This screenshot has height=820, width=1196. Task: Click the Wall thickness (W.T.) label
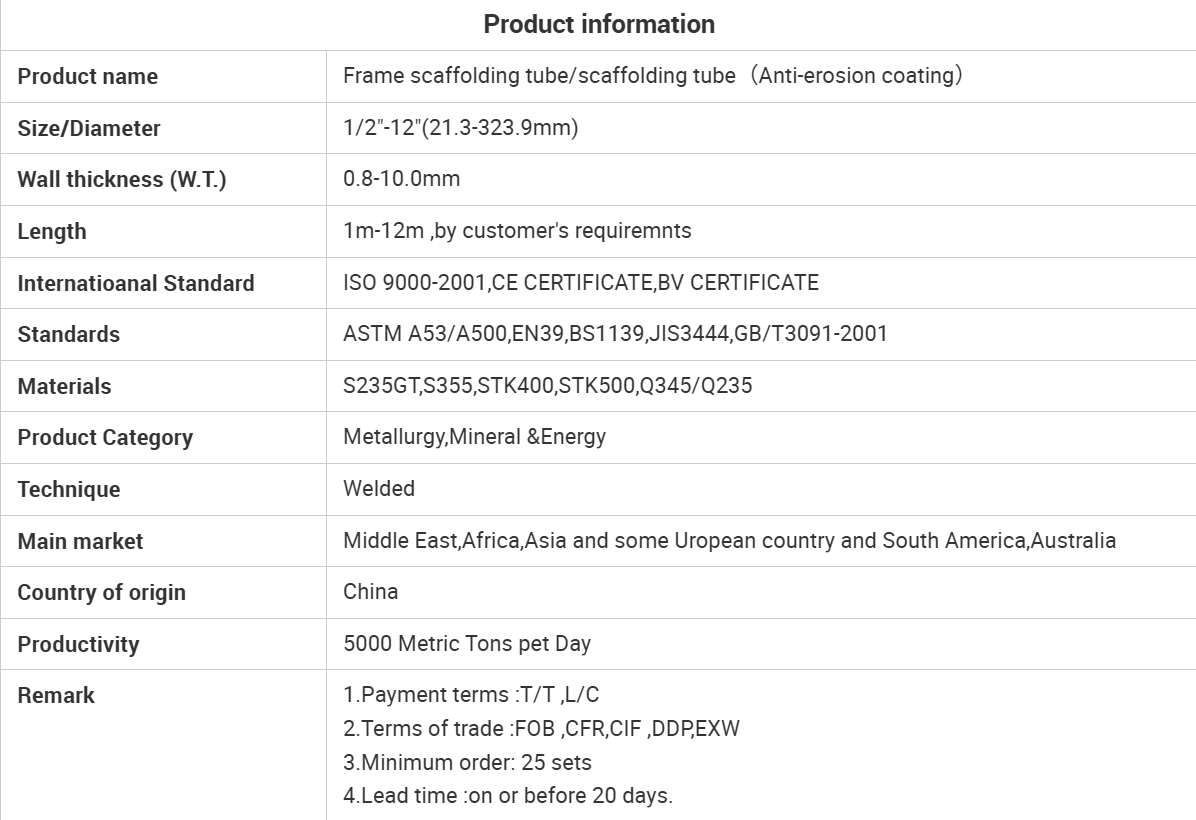[122, 180]
